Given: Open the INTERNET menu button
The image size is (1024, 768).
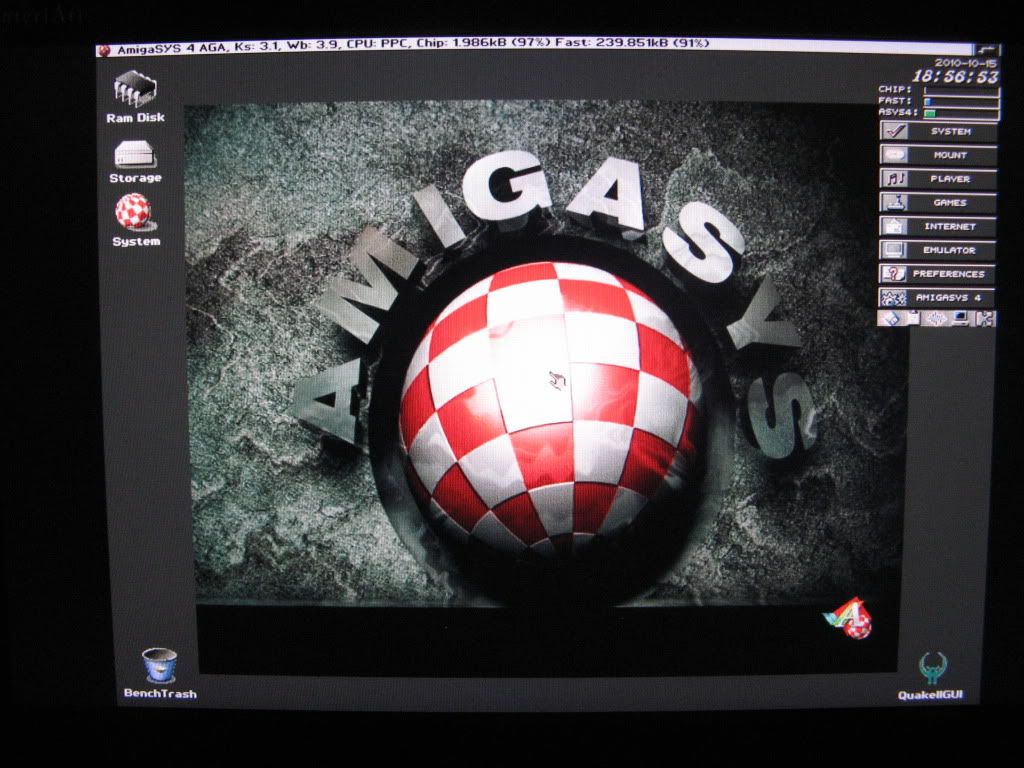Looking at the screenshot, I should (x=938, y=227).
